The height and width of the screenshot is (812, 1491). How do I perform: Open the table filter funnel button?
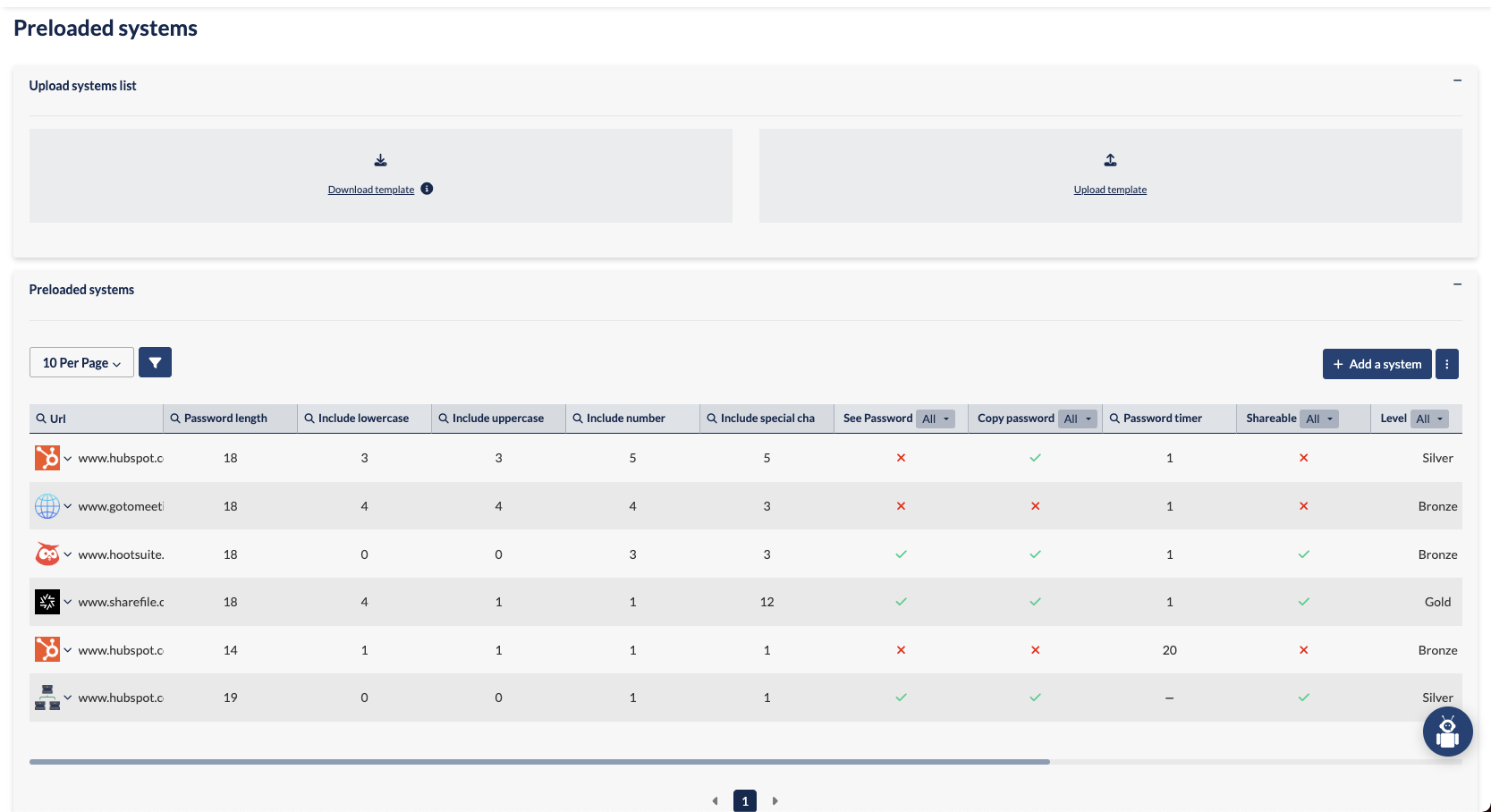point(155,362)
